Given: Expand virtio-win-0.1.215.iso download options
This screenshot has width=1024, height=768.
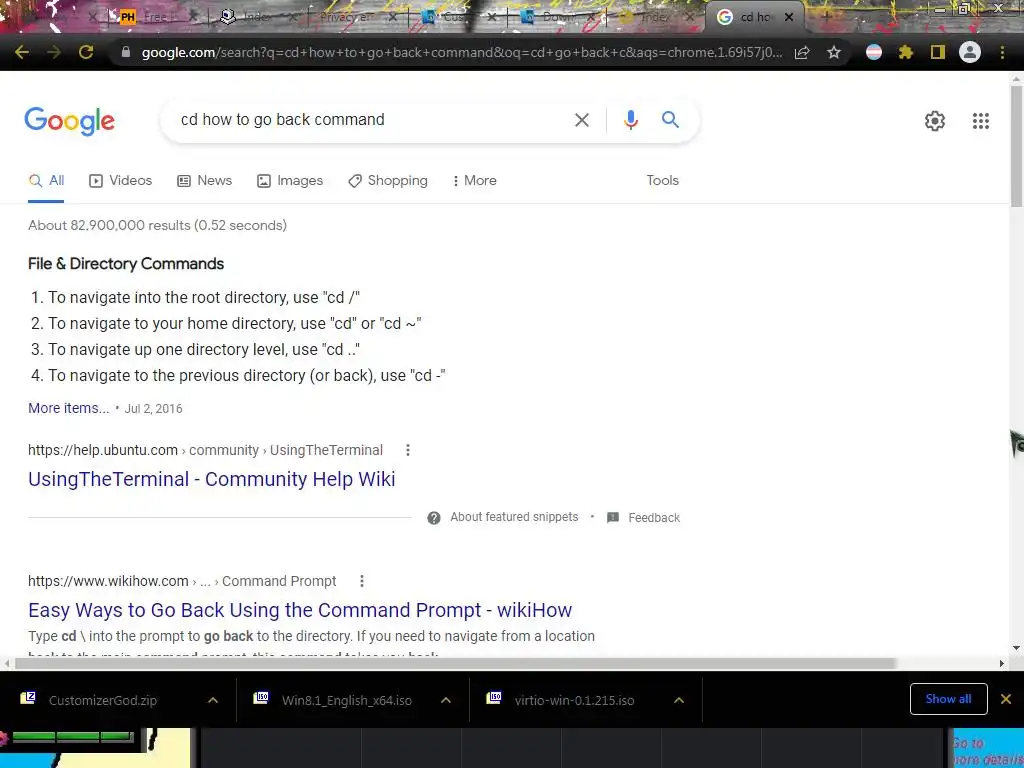Looking at the screenshot, I should click(679, 700).
